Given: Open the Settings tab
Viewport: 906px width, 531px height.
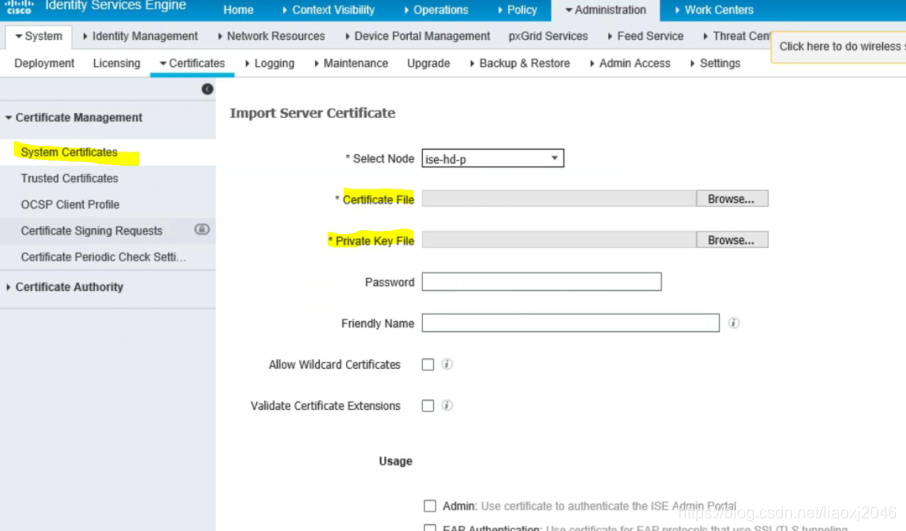Looking at the screenshot, I should [x=715, y=63].
